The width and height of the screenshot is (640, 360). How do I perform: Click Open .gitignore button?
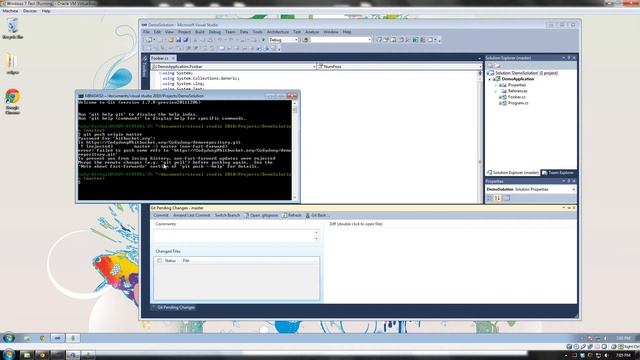coord(261,215)
